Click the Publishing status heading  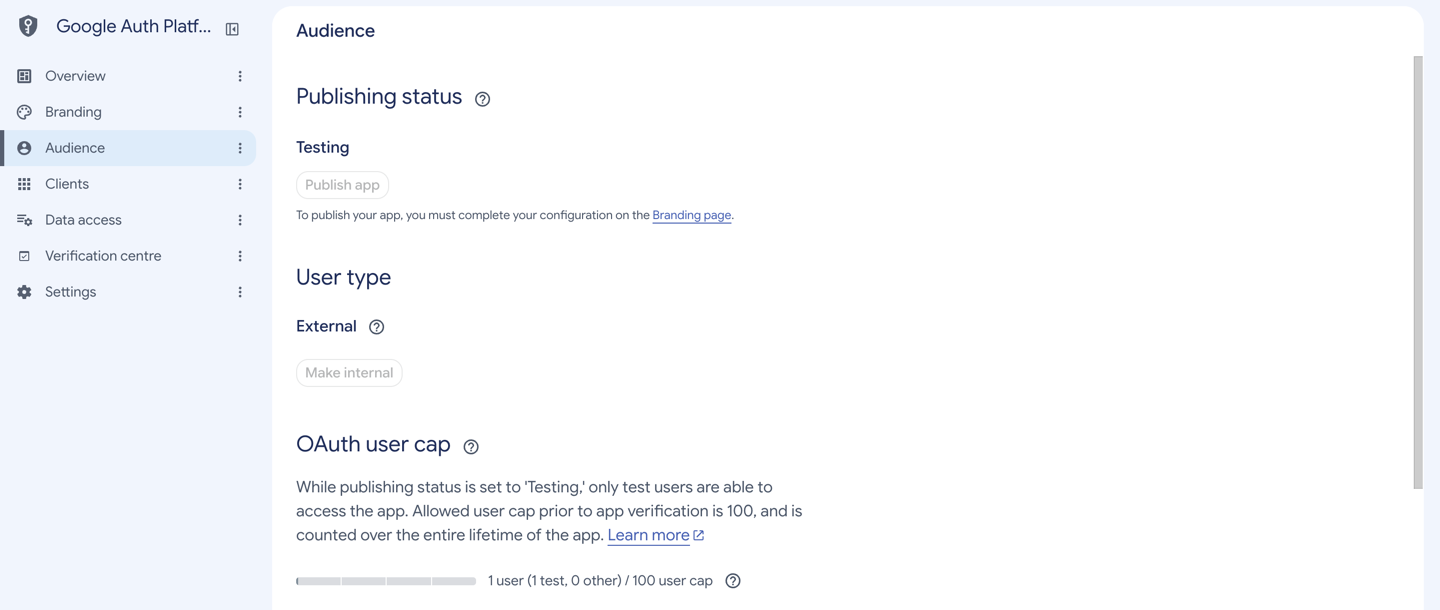click(379, 97)
